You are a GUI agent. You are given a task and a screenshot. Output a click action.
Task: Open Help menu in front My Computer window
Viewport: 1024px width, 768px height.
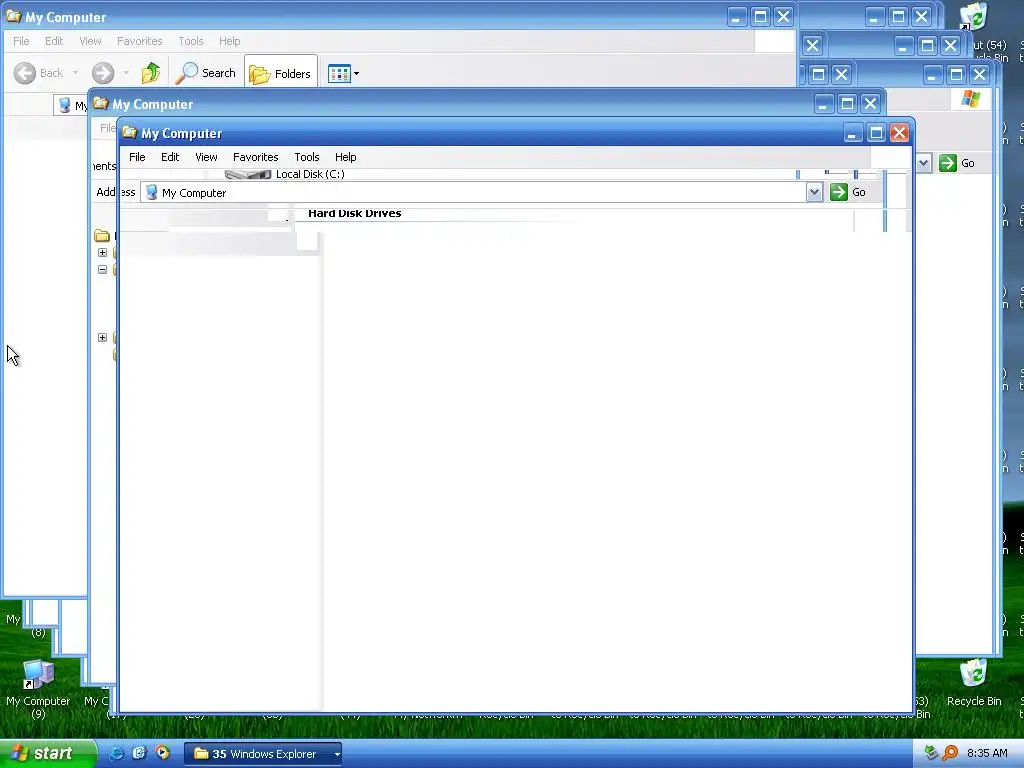point(345,157)
